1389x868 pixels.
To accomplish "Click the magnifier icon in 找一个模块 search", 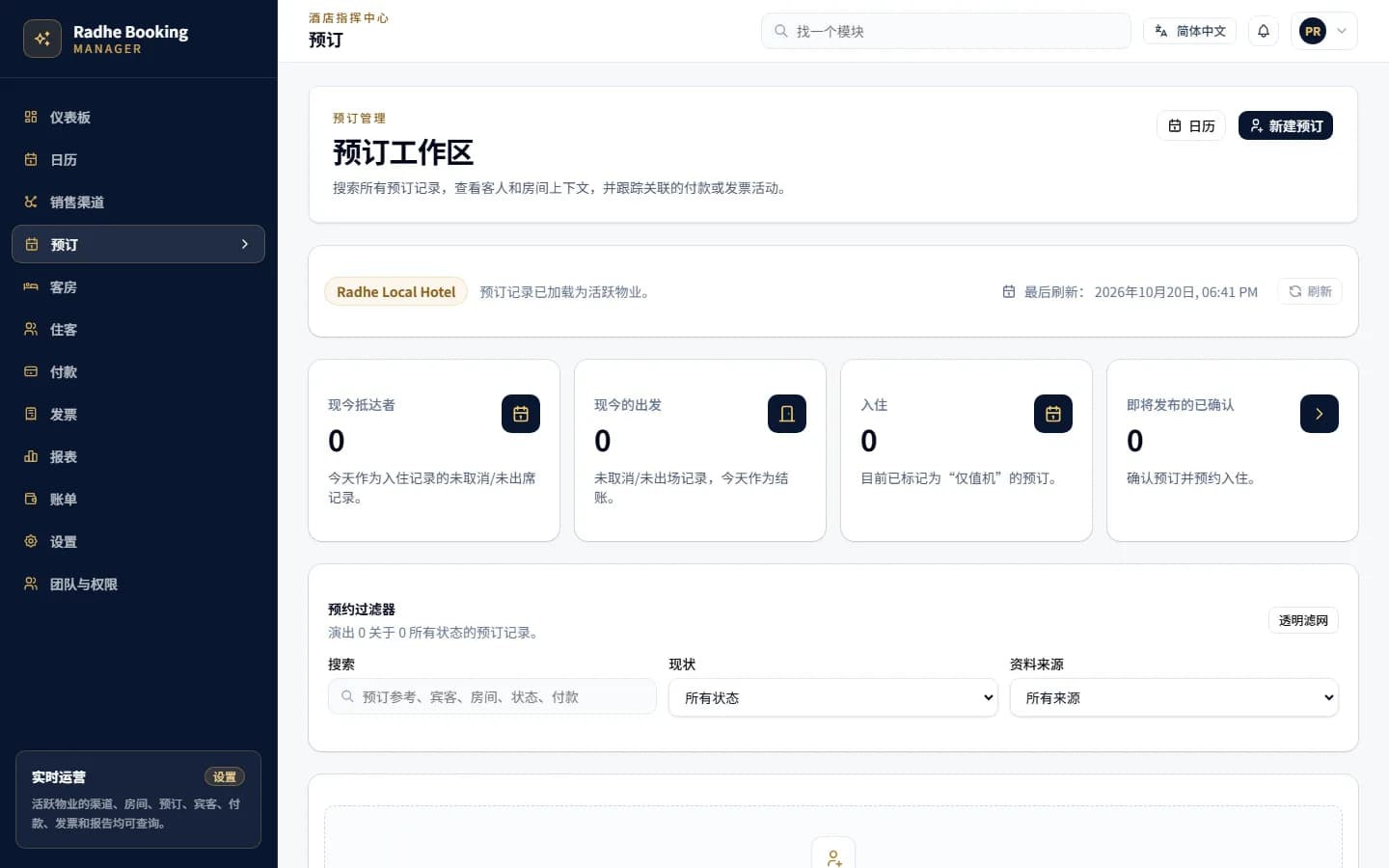I will (781, 31).
